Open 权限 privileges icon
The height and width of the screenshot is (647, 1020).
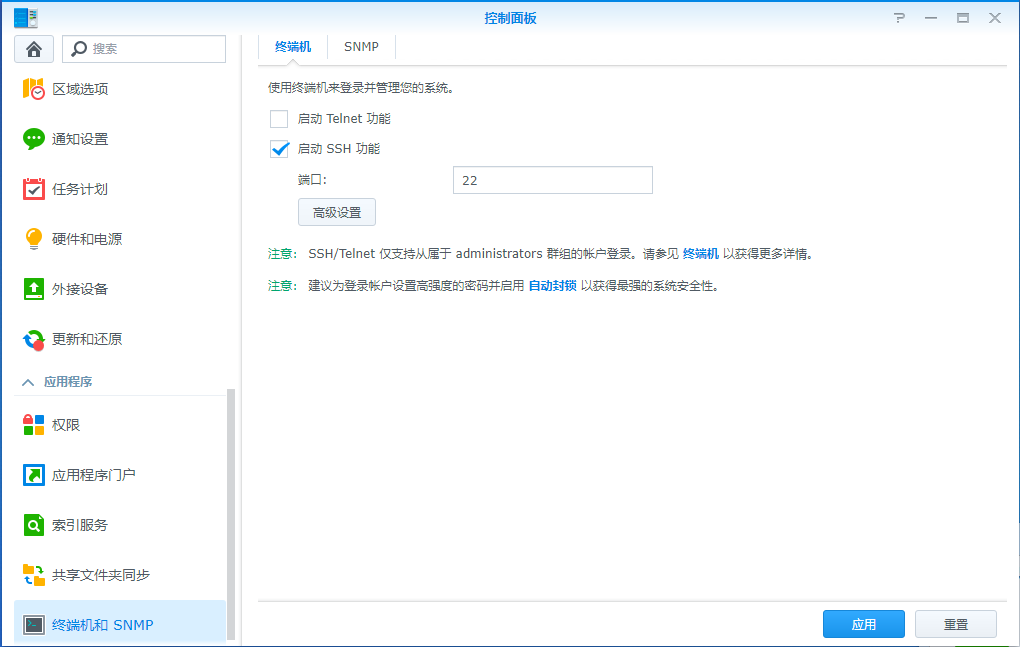point(34,425)
